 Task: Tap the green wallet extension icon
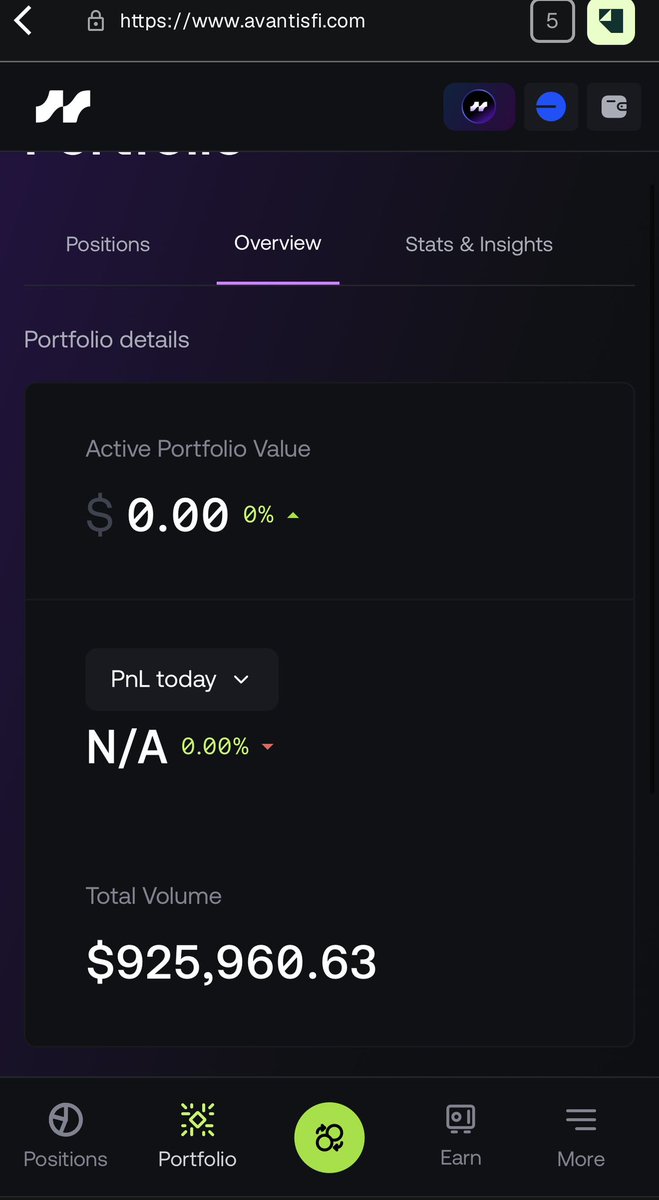[610, 21]
